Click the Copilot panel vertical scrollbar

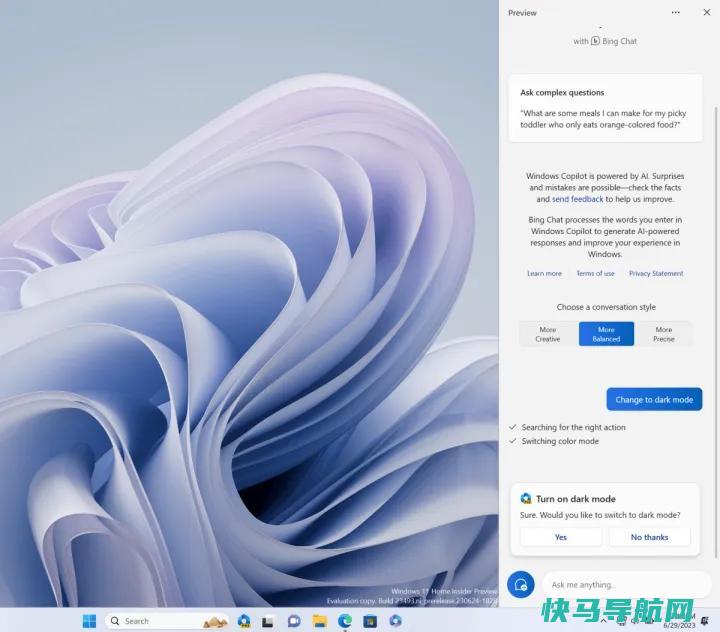(715, 331)
